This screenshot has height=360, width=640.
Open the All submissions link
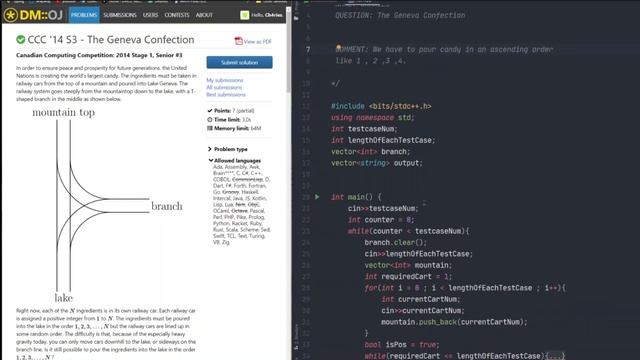(x=224, y=87)
